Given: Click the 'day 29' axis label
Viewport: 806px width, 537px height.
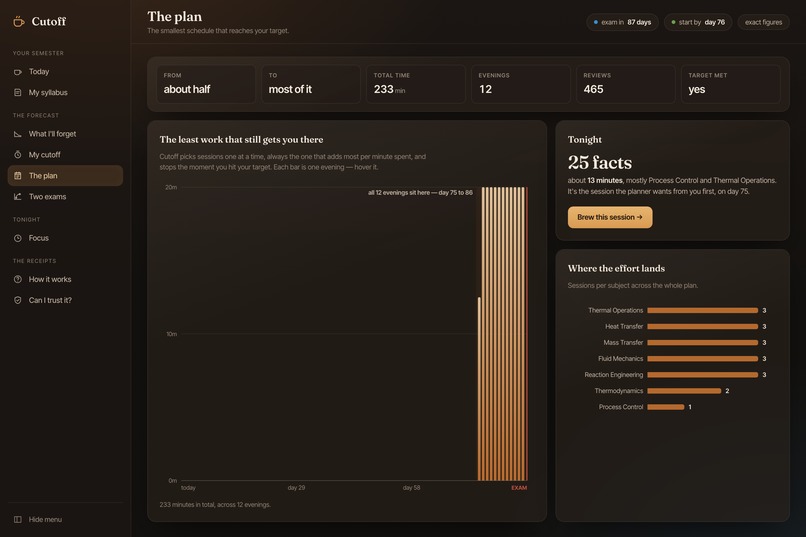Looking at the screenshot, I should tap(296, 488).
